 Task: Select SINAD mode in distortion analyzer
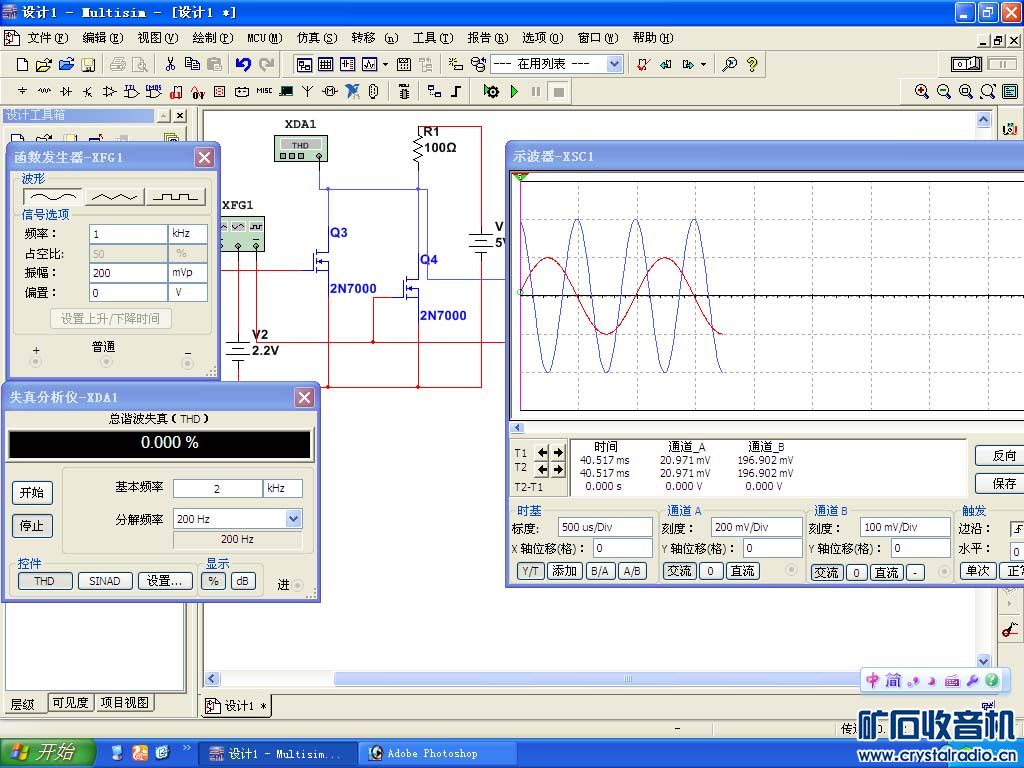click(x=104, y=581)
